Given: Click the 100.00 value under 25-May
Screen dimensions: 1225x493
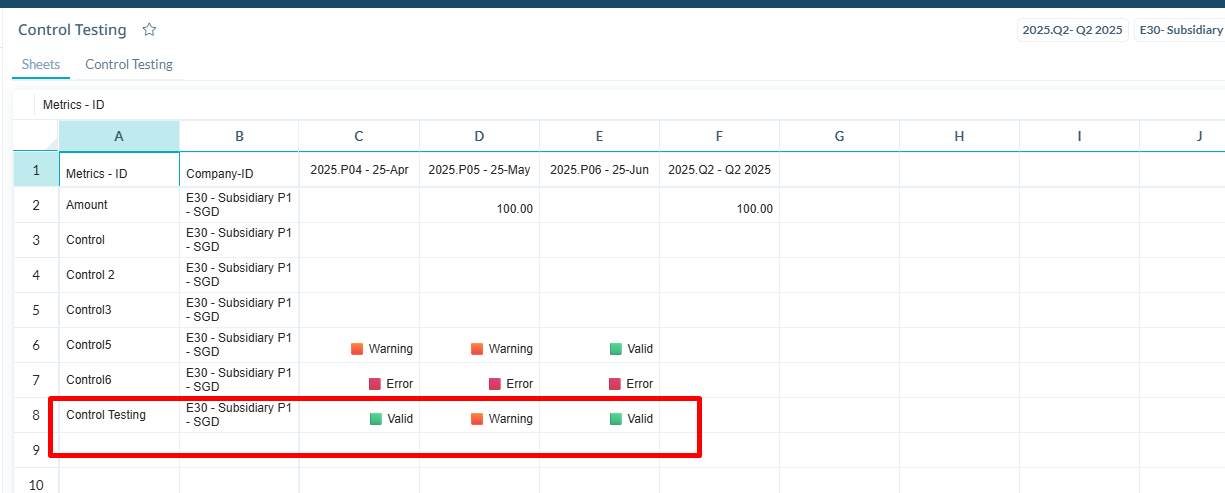Looking at the screenshot, I should tap(479, 208).
